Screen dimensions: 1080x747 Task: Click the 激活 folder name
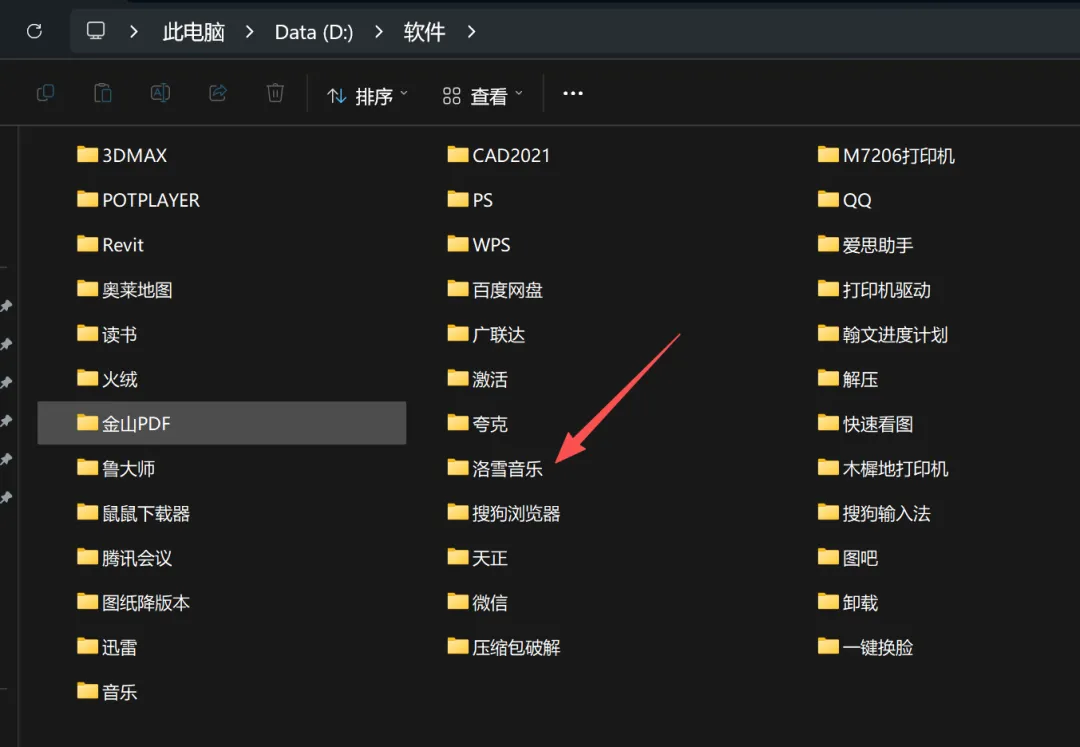490,379
